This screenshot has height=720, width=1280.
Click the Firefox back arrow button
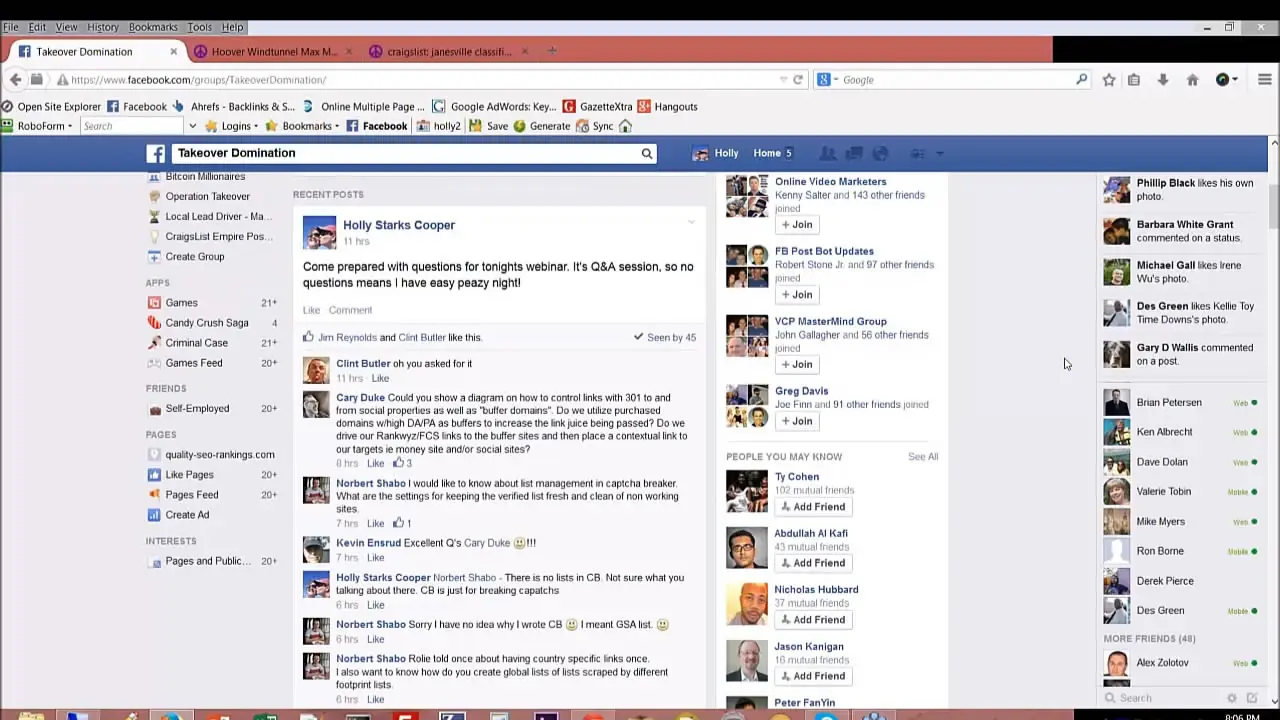[x=15, y=79]
